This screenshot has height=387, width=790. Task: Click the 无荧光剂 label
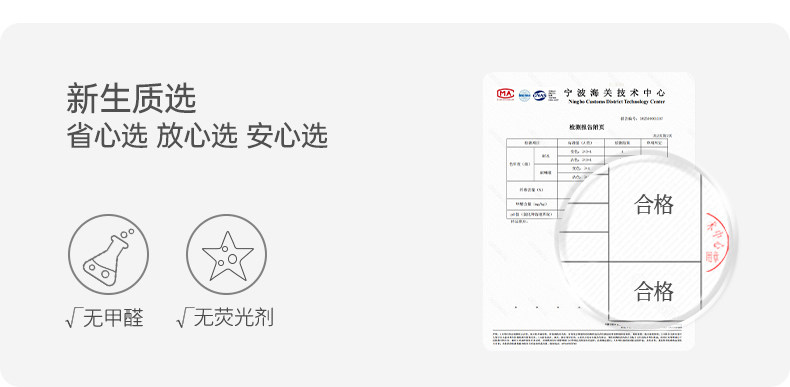pos(234,318)
